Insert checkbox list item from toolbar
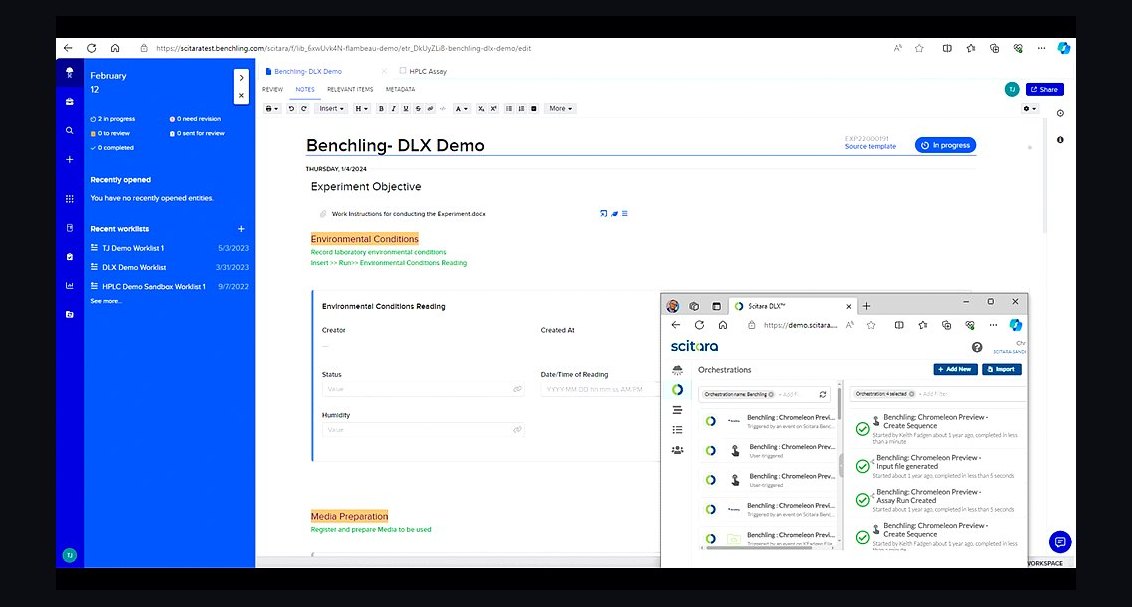The width and height of the screenshot is (1132, 607). [x=534, y=108]
